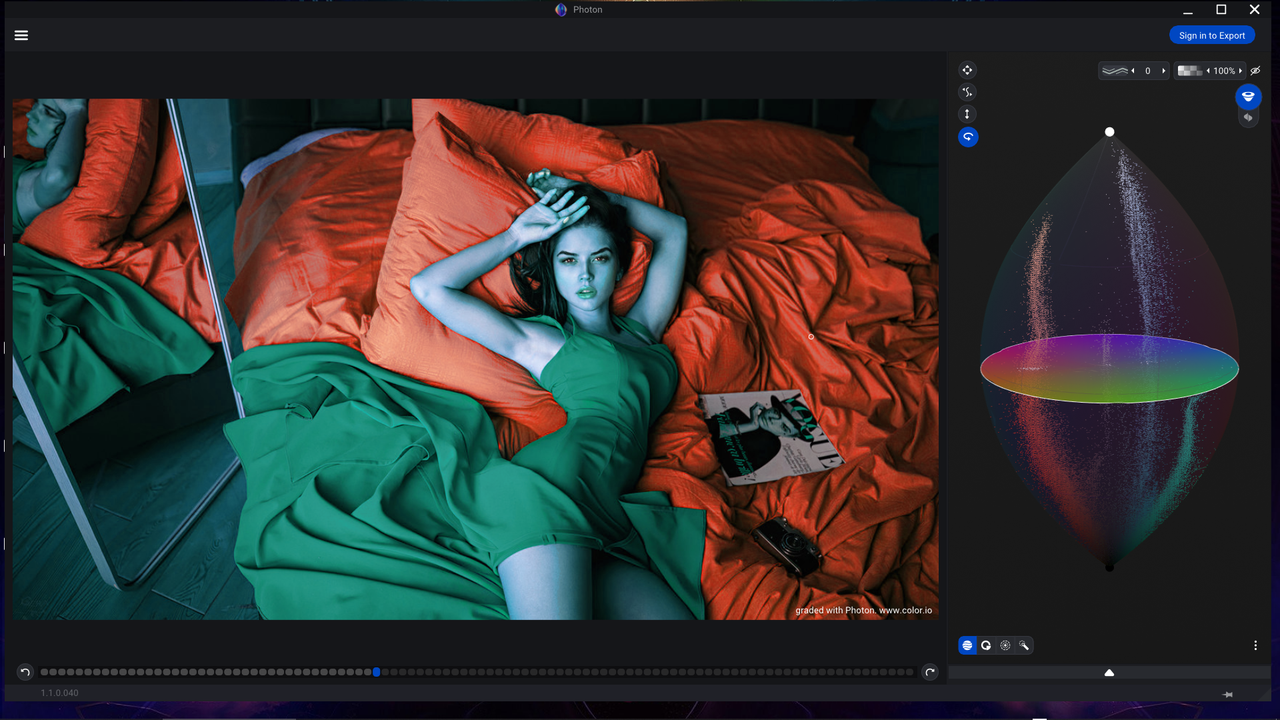This screenshot has height=720, width=1280.
Task: Click the sample point circle on orange bedding
Action: coord(811,337)
